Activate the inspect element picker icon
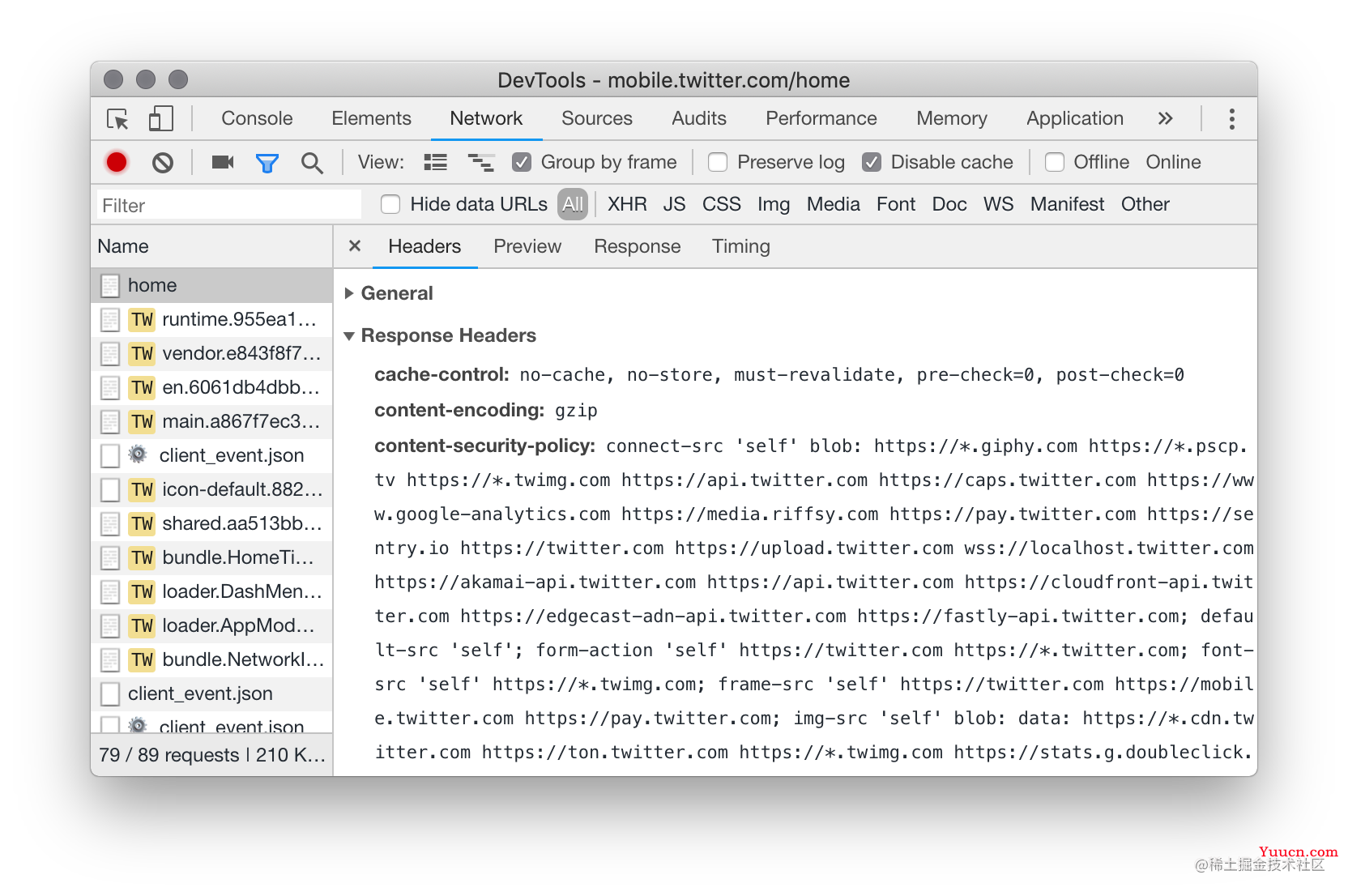The height and width of the screenshot is (896, 1348). pyautogui.click(x=118, y=119)
